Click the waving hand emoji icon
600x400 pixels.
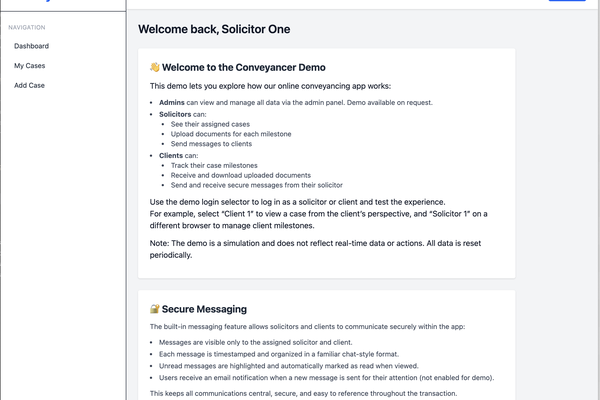[155, 67]
